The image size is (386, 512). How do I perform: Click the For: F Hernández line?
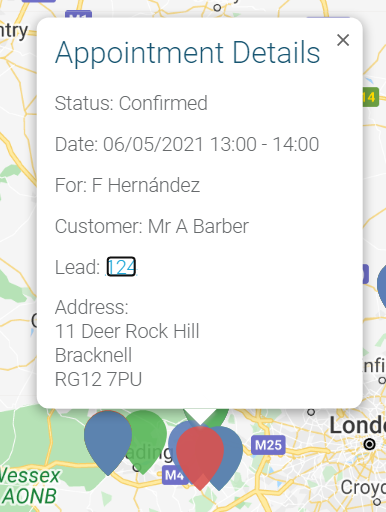(127, 185)
